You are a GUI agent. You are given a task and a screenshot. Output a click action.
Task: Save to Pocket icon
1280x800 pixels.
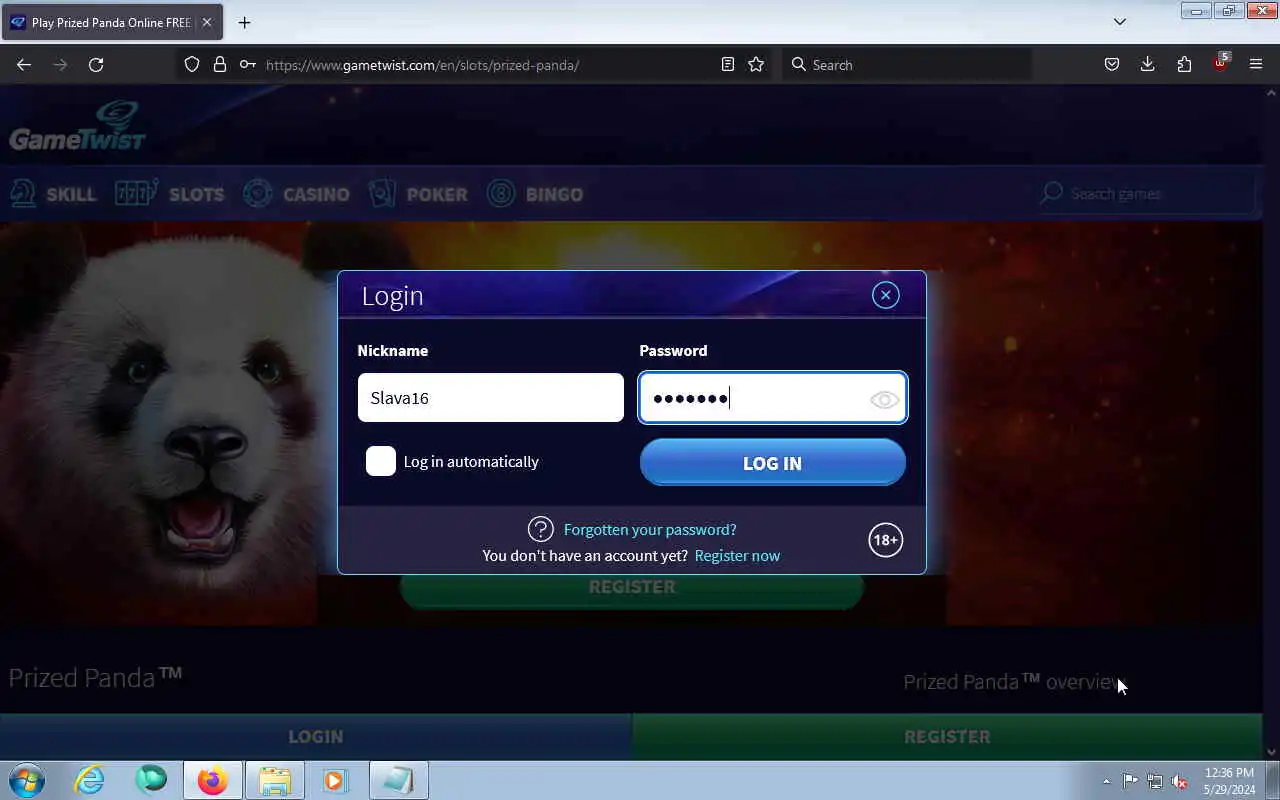[x=1112, y=64]
